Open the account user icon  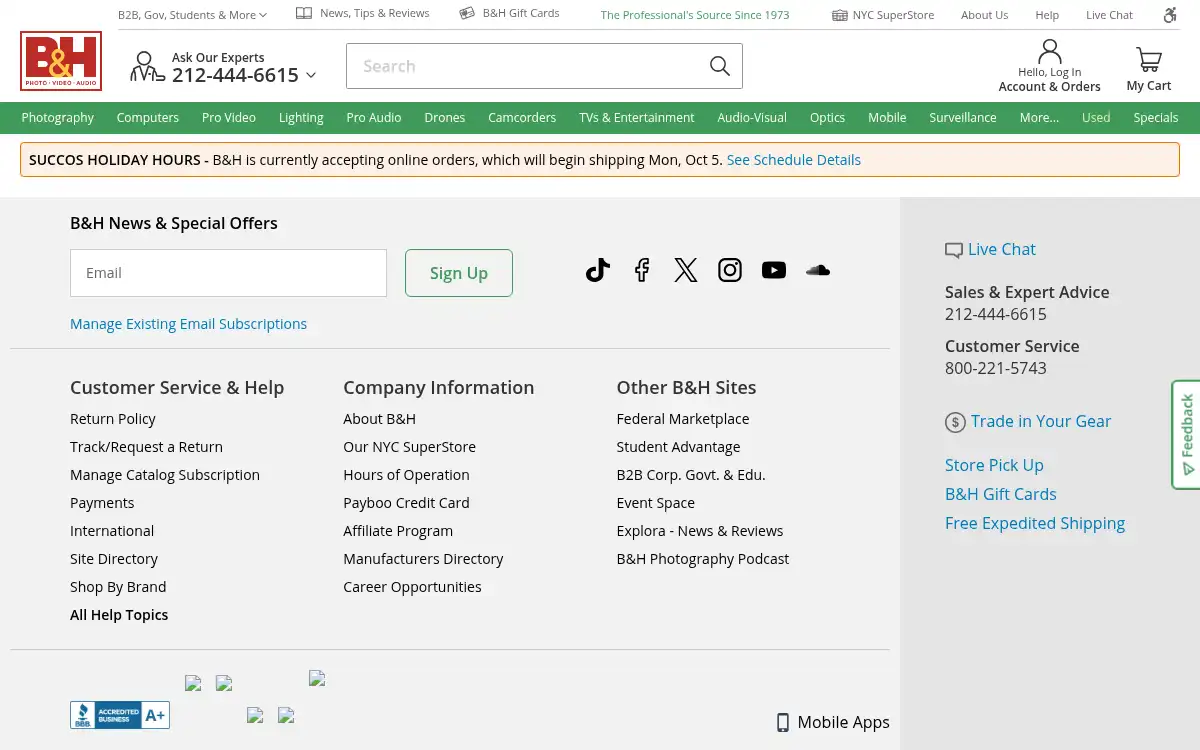1050,51
